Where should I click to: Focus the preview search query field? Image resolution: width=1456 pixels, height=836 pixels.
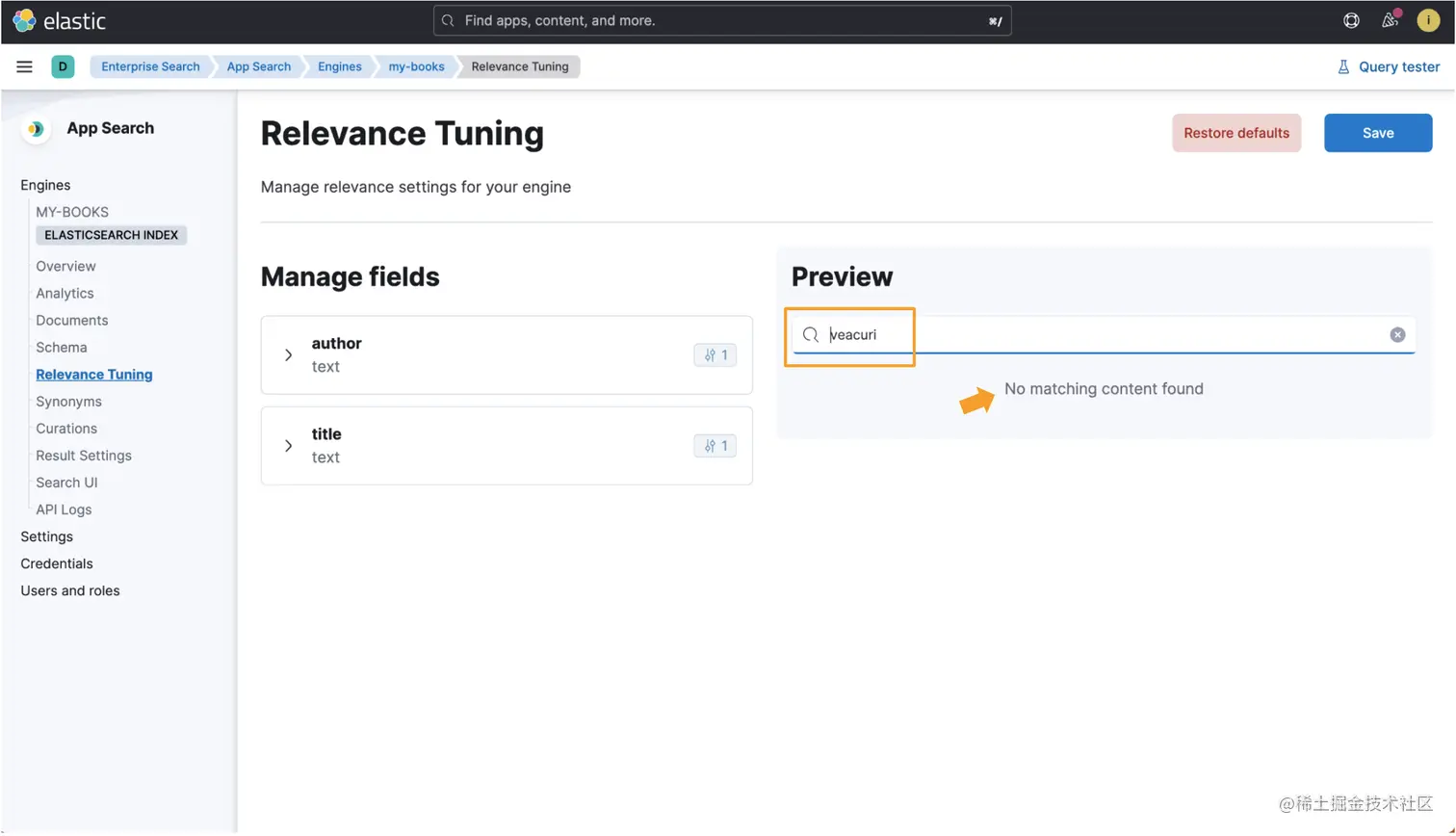[1104, 334]
